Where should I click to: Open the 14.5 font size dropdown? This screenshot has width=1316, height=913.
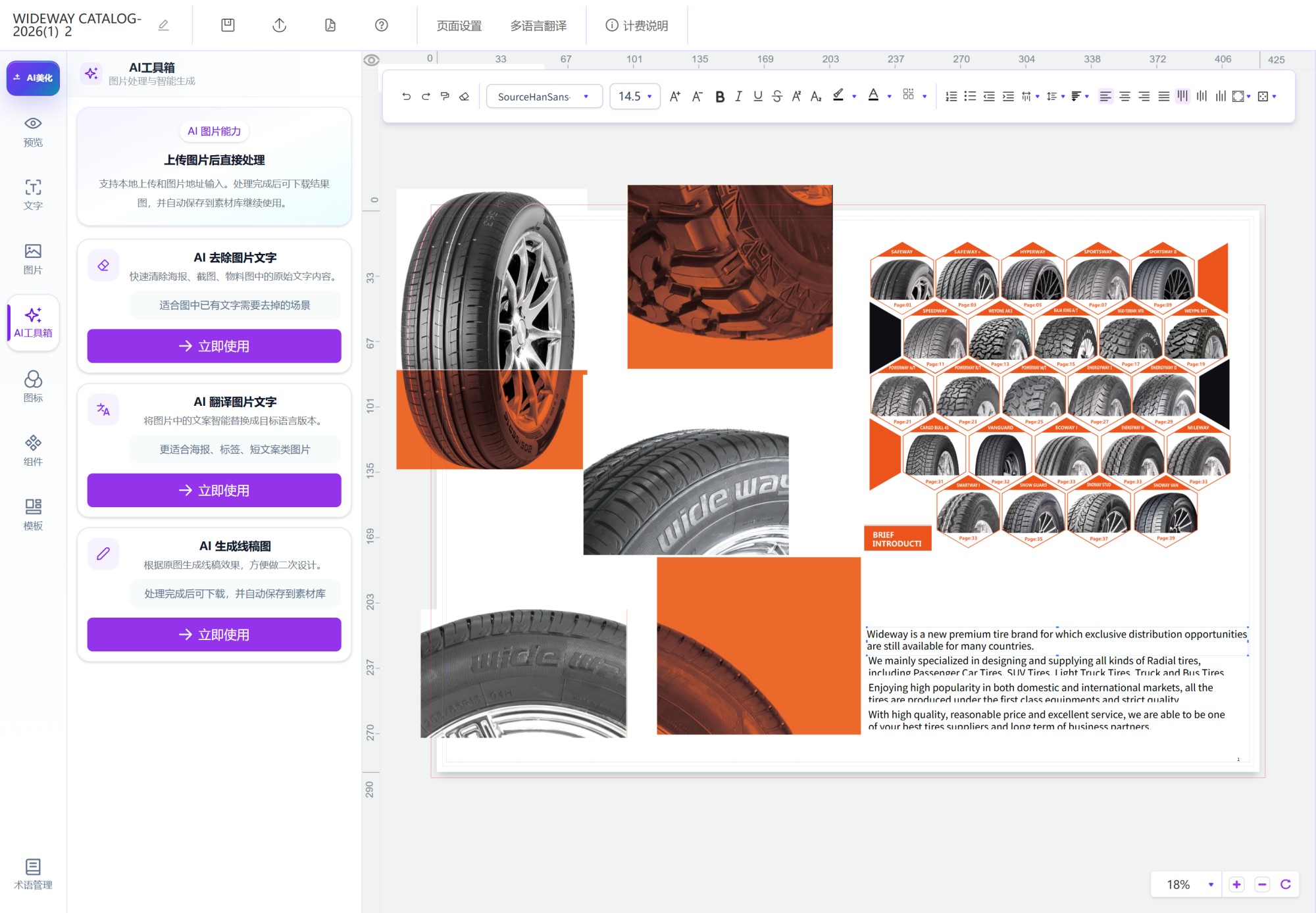point(635,97)
